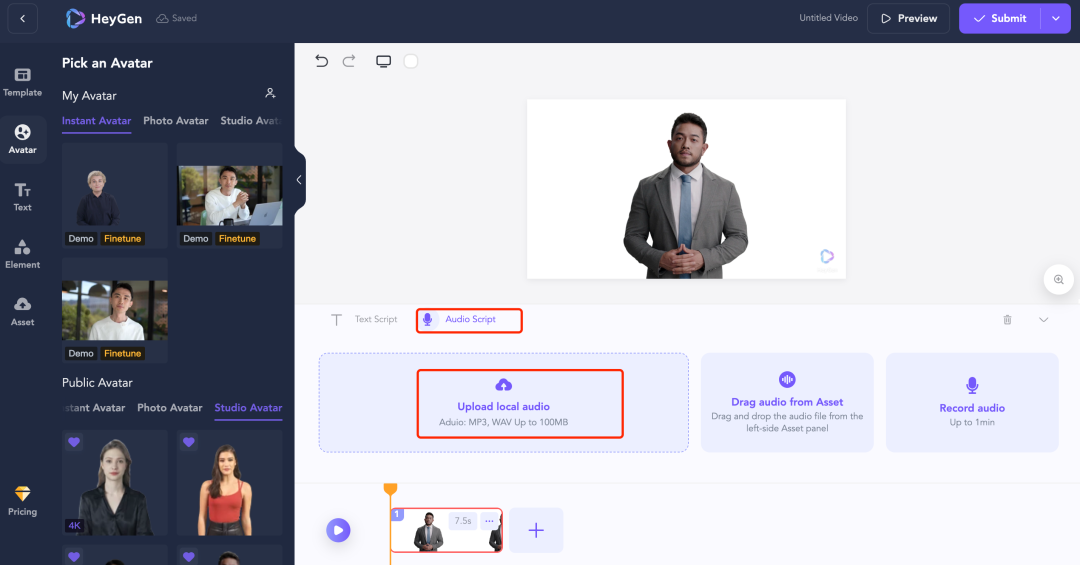Open scene 1 more options menu
The width and height of the screenshot is (1080, 565).
(x=489, y=521)
